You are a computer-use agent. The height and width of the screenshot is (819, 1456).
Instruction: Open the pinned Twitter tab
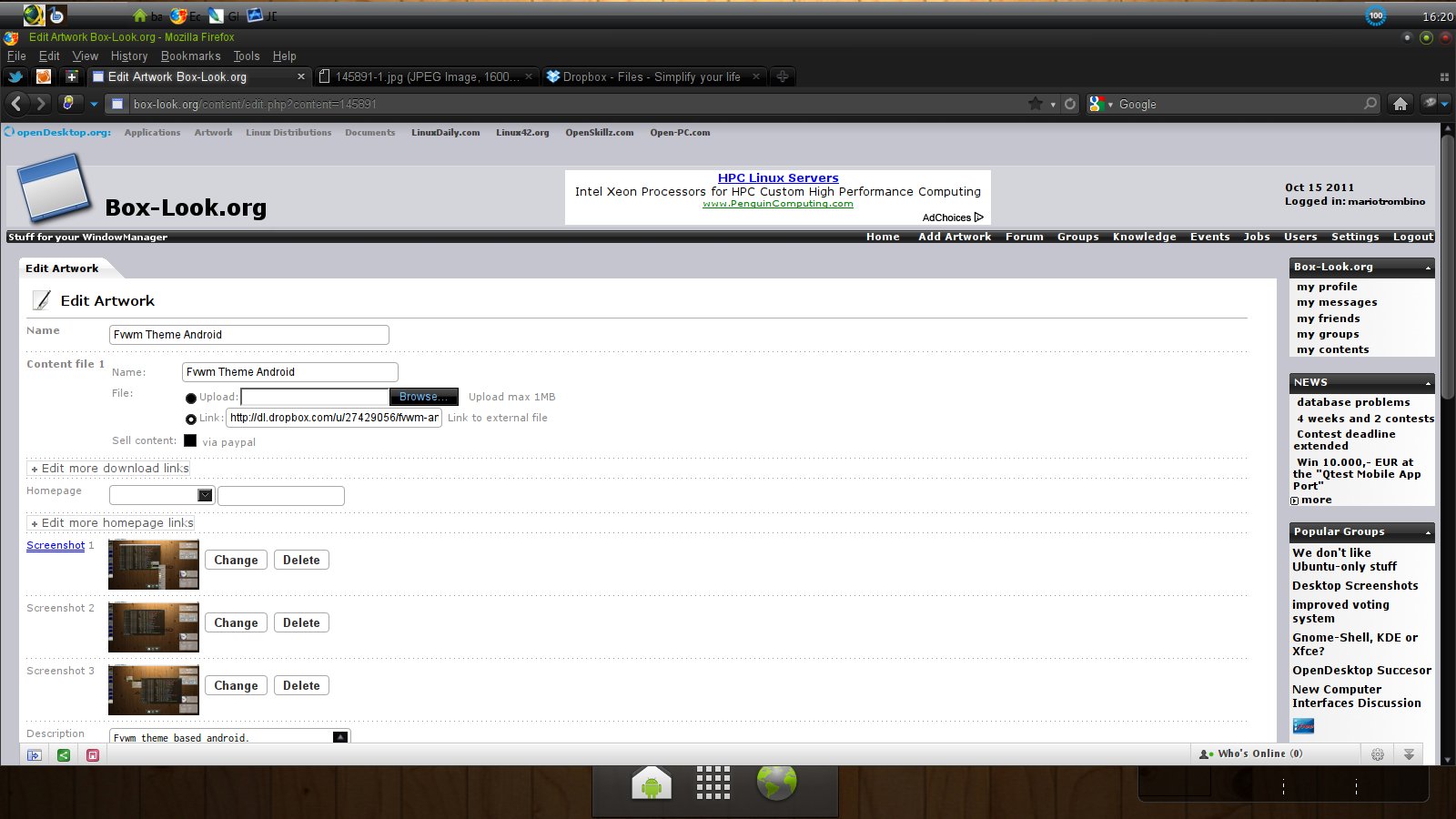(x=15, y=76)
